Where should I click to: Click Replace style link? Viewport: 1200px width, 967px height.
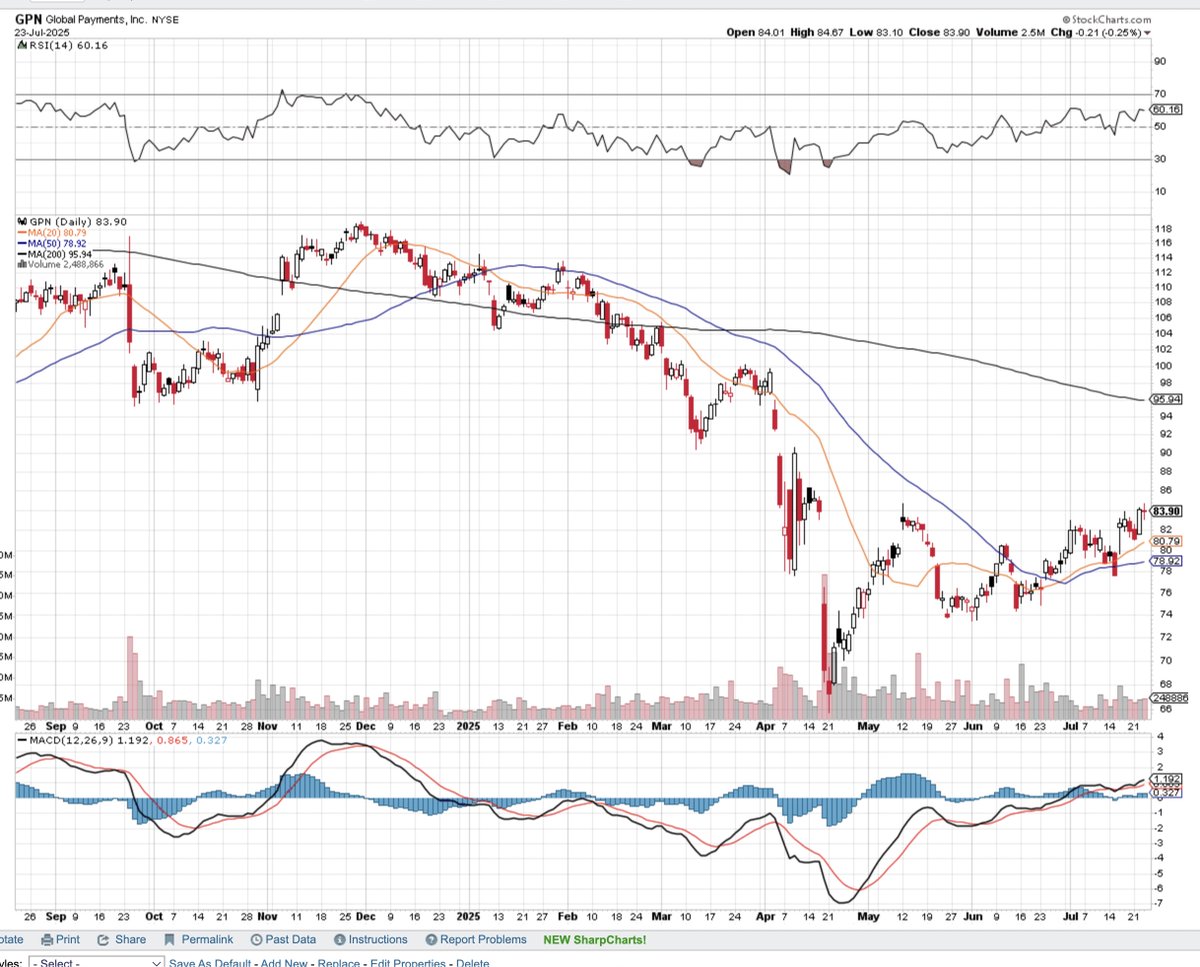click(341, 963)
